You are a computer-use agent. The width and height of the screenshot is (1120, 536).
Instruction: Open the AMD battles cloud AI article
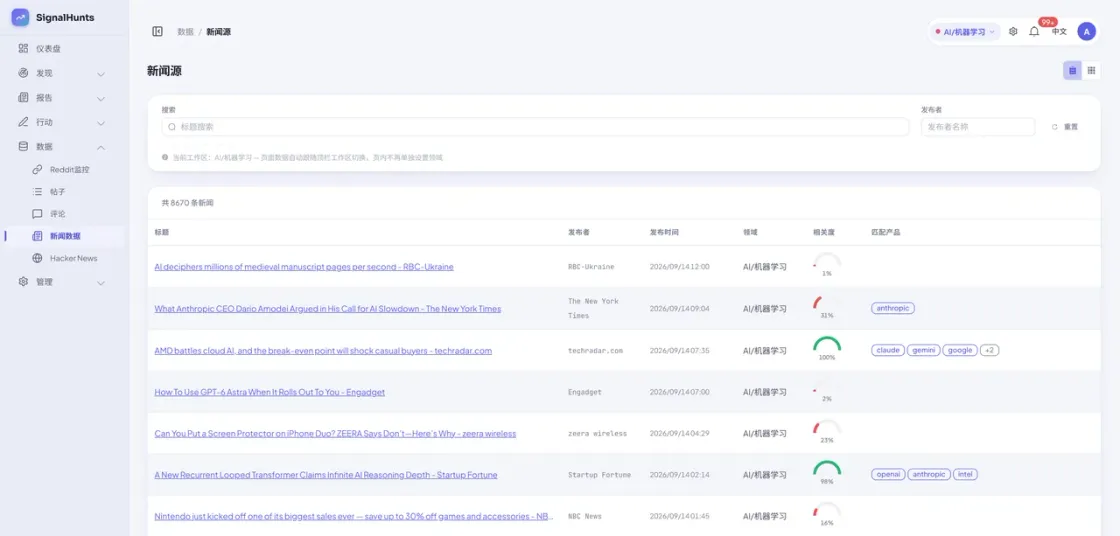[323, 350]
